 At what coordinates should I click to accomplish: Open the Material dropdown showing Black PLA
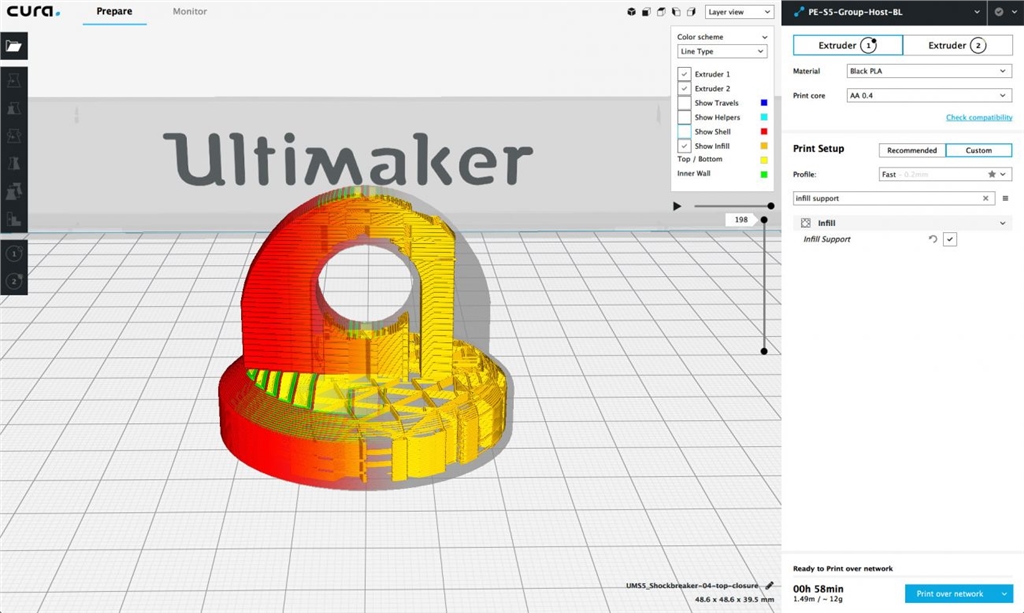point(929,71)
